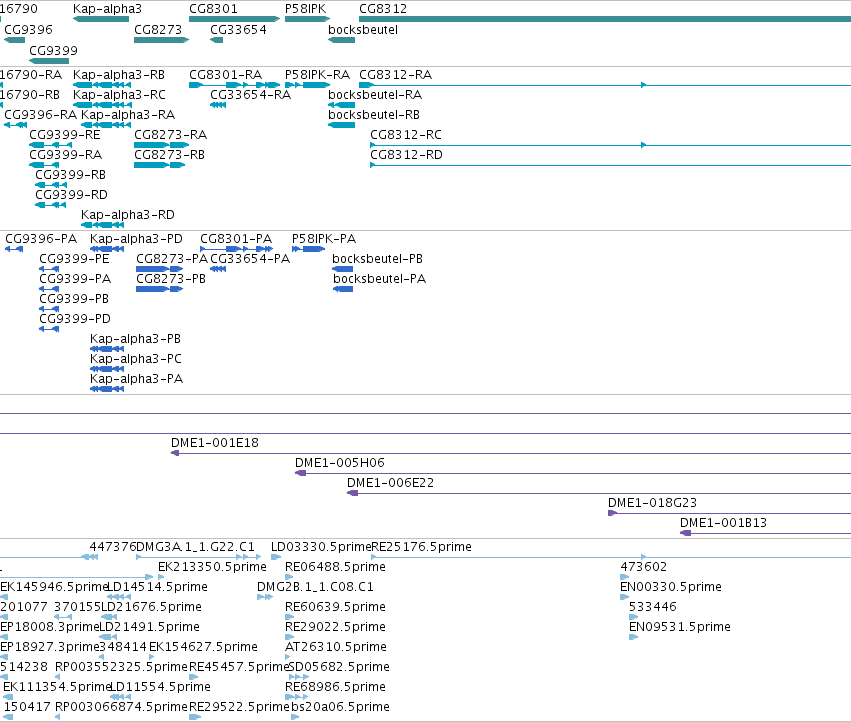
Task: Select the 533446 EST label
Action: click(x=653, y=606)
